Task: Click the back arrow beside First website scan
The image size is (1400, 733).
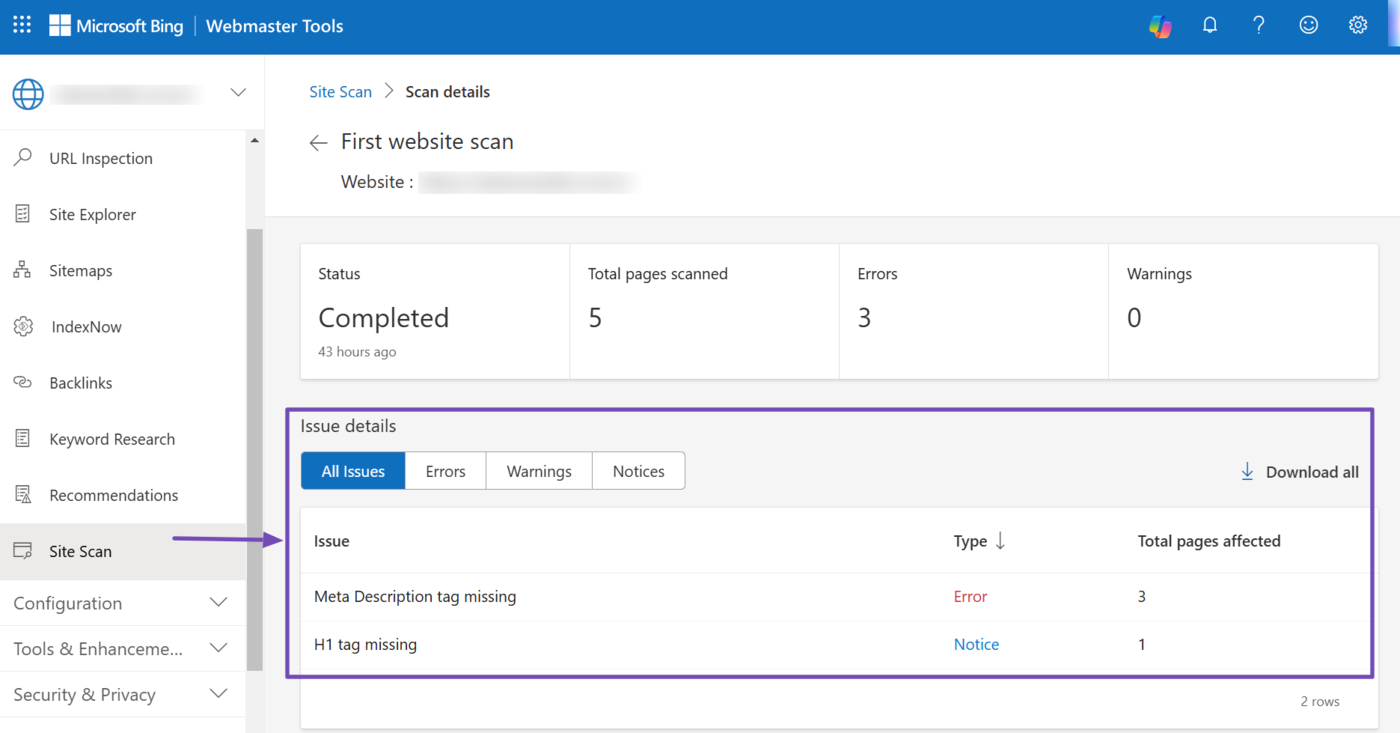Action: tap(318, 143)
